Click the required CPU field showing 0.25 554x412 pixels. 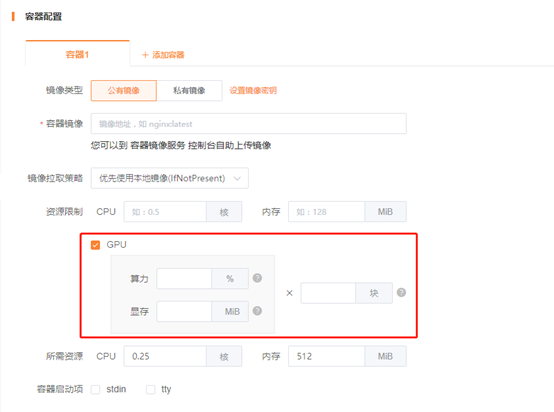(165, 356)
